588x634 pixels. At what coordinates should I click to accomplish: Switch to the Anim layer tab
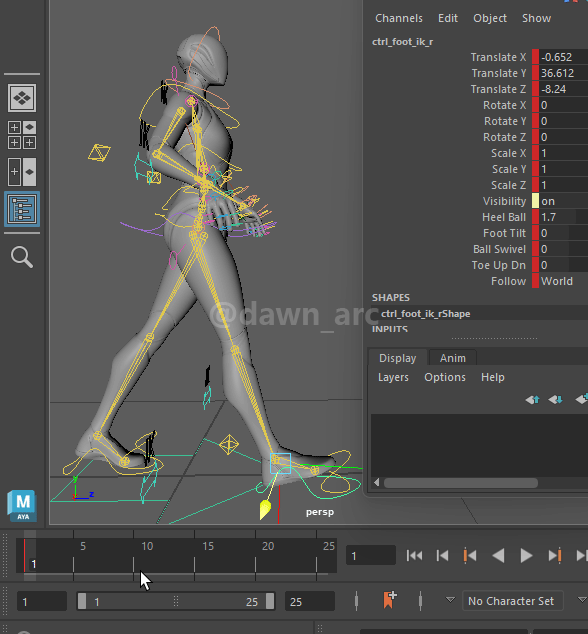pyautogui.click(x=453, y=358)
